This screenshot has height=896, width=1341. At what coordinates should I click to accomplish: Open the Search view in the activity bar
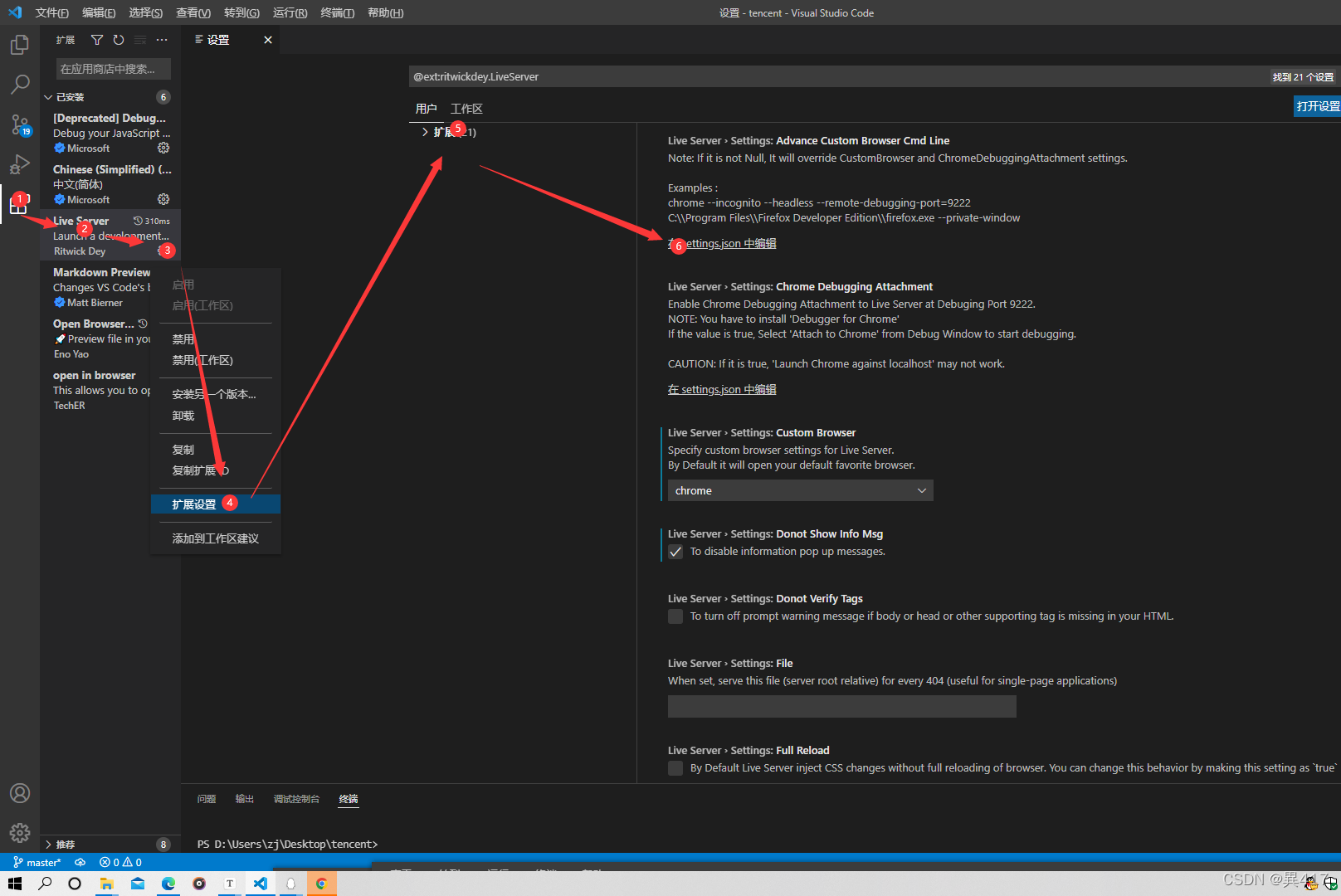point(20,84)
